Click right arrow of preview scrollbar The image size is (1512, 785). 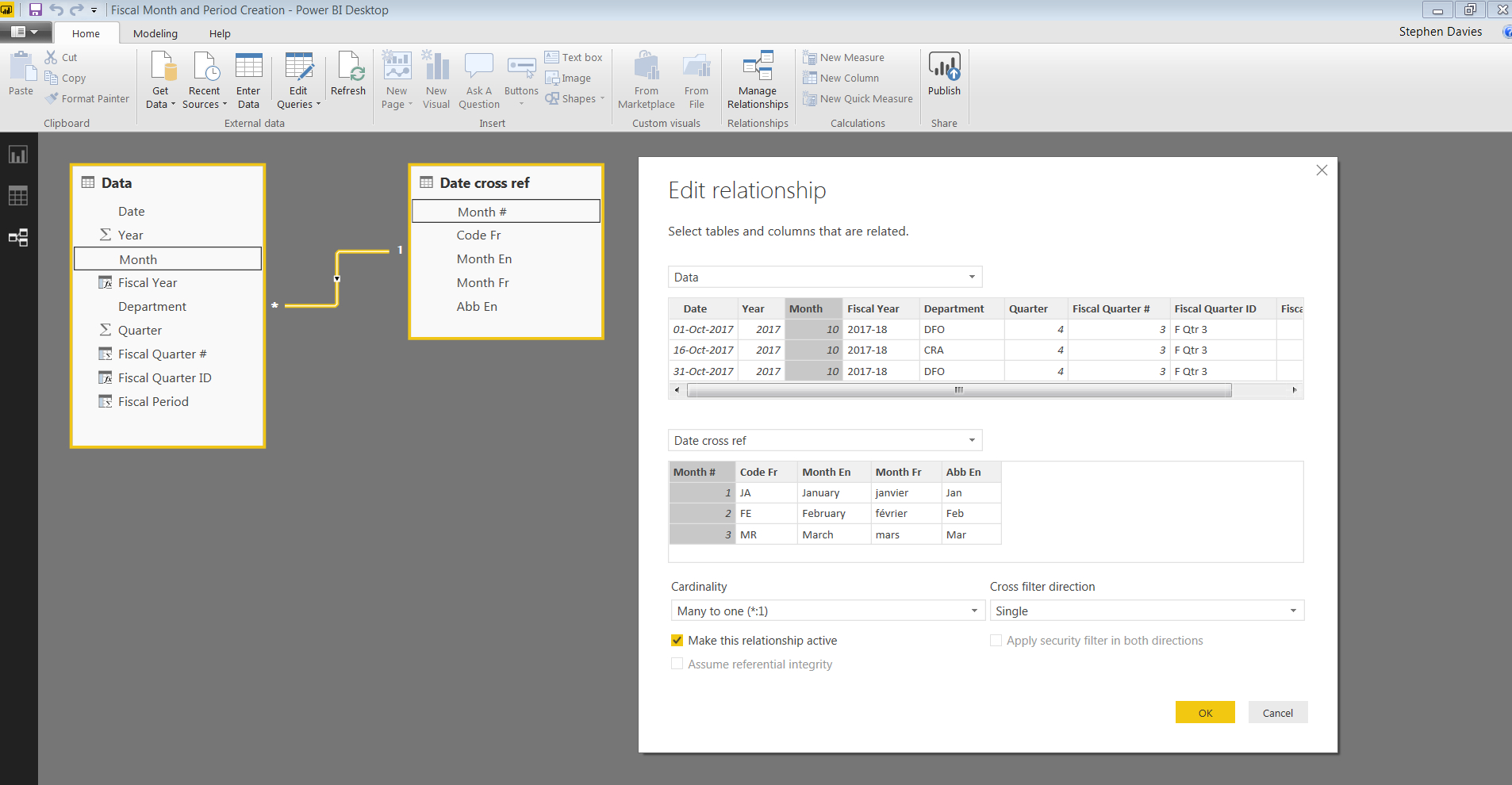(x=1295, y=390)
